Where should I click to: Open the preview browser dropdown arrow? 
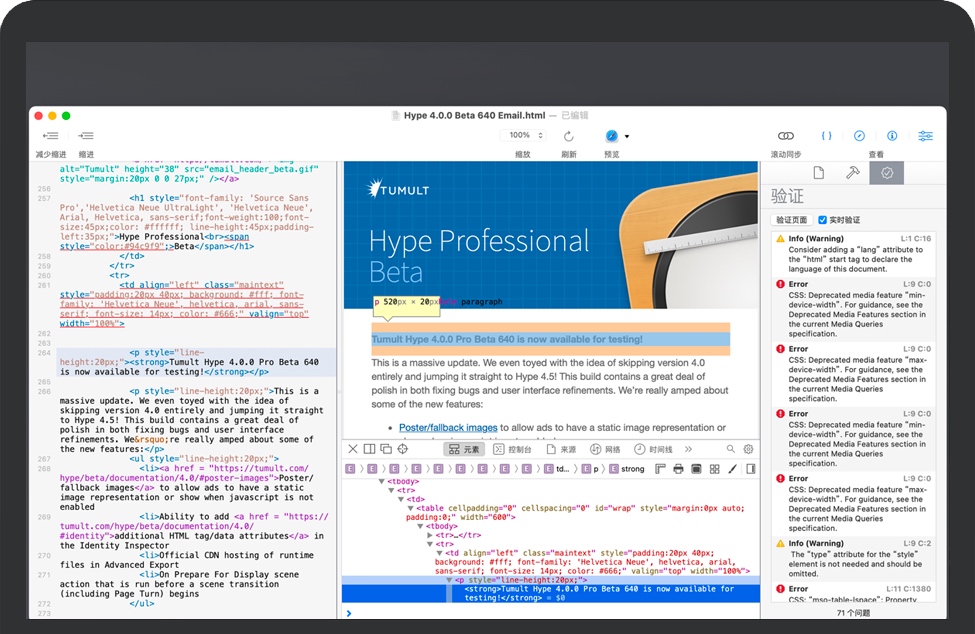(627, 136)
